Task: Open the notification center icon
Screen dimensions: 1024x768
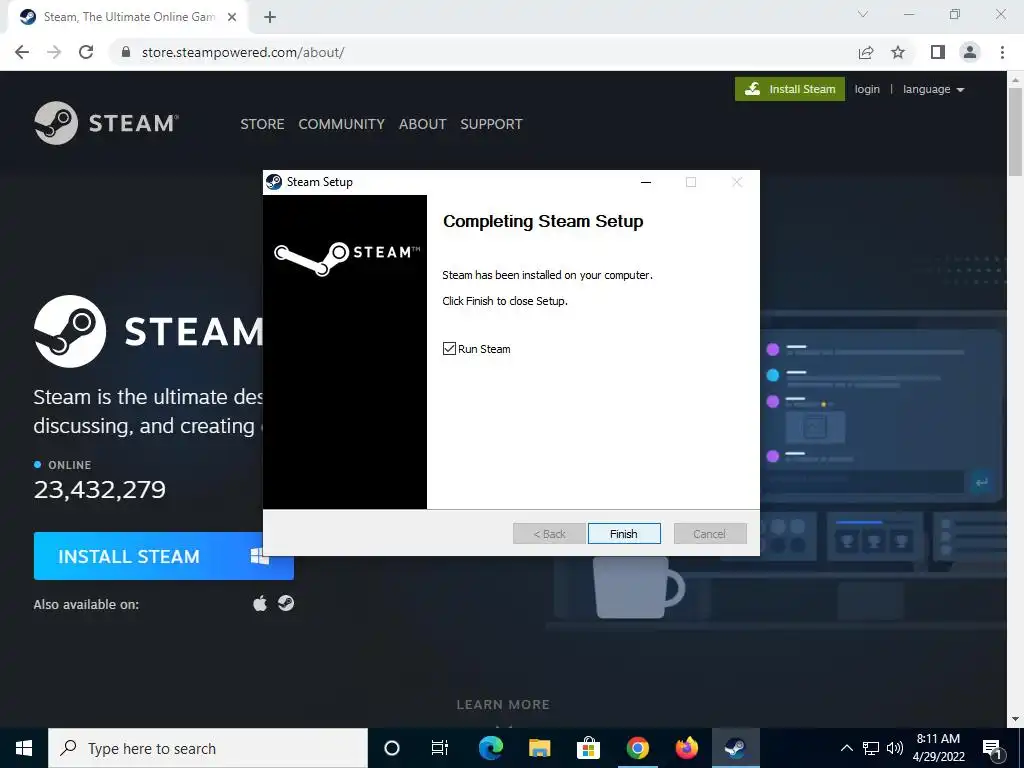Action: pos(993,749)
